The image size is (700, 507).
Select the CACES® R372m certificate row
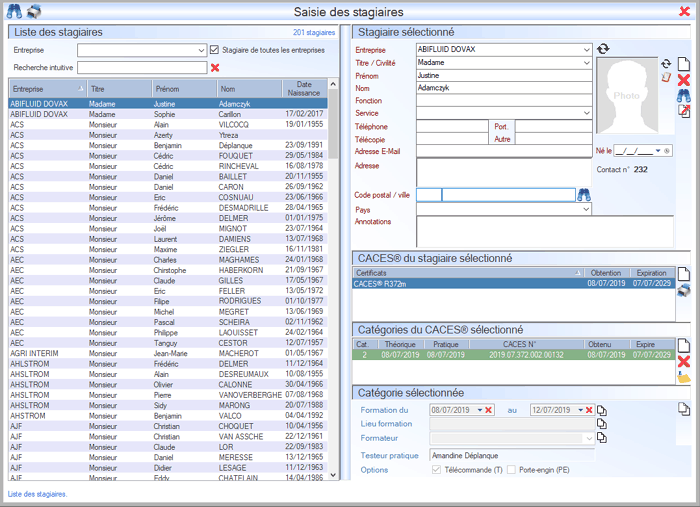pyautogui.click(x=513, y=283)
